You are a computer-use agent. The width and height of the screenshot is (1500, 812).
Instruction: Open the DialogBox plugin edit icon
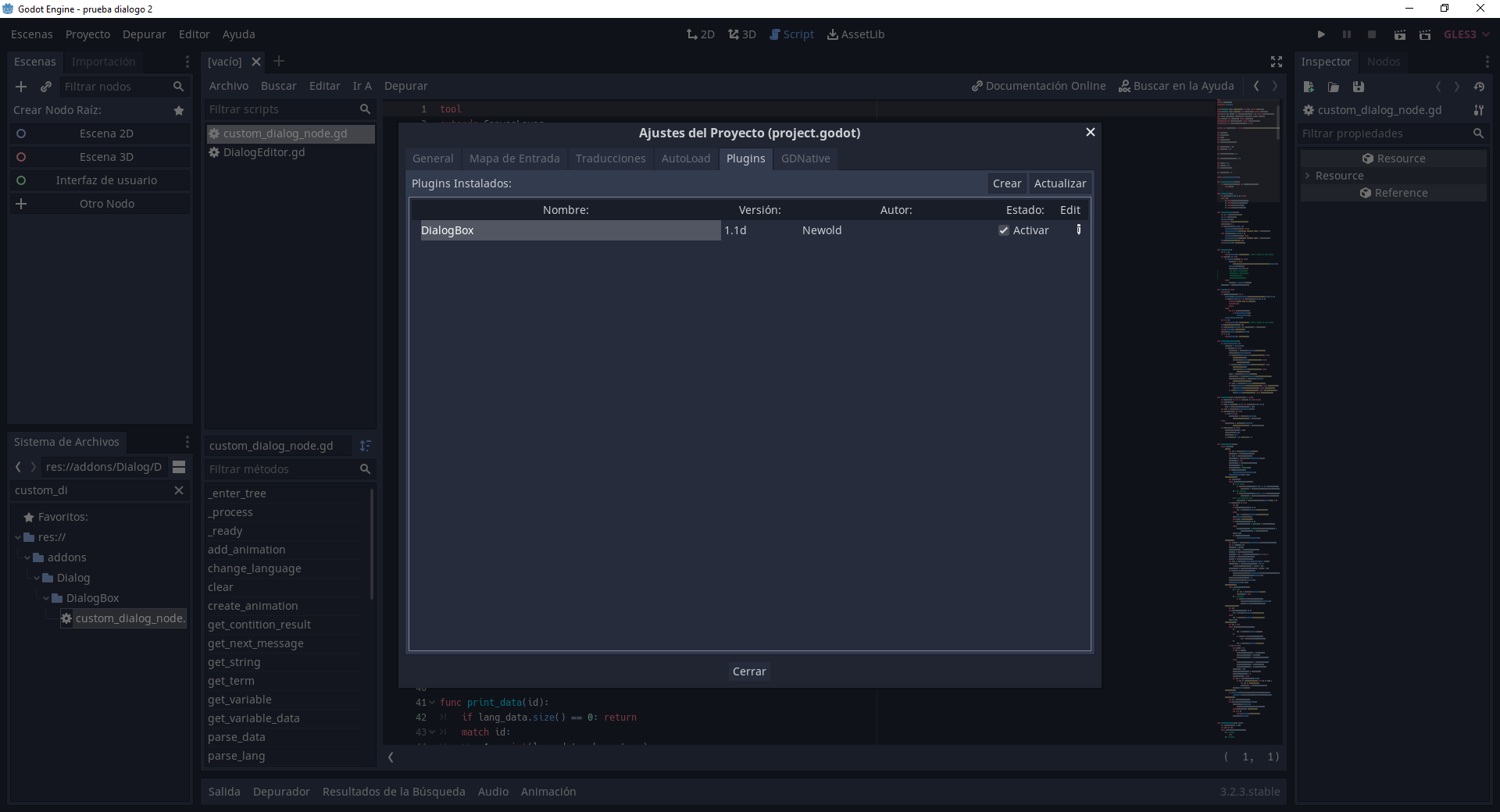(1079, 230)
